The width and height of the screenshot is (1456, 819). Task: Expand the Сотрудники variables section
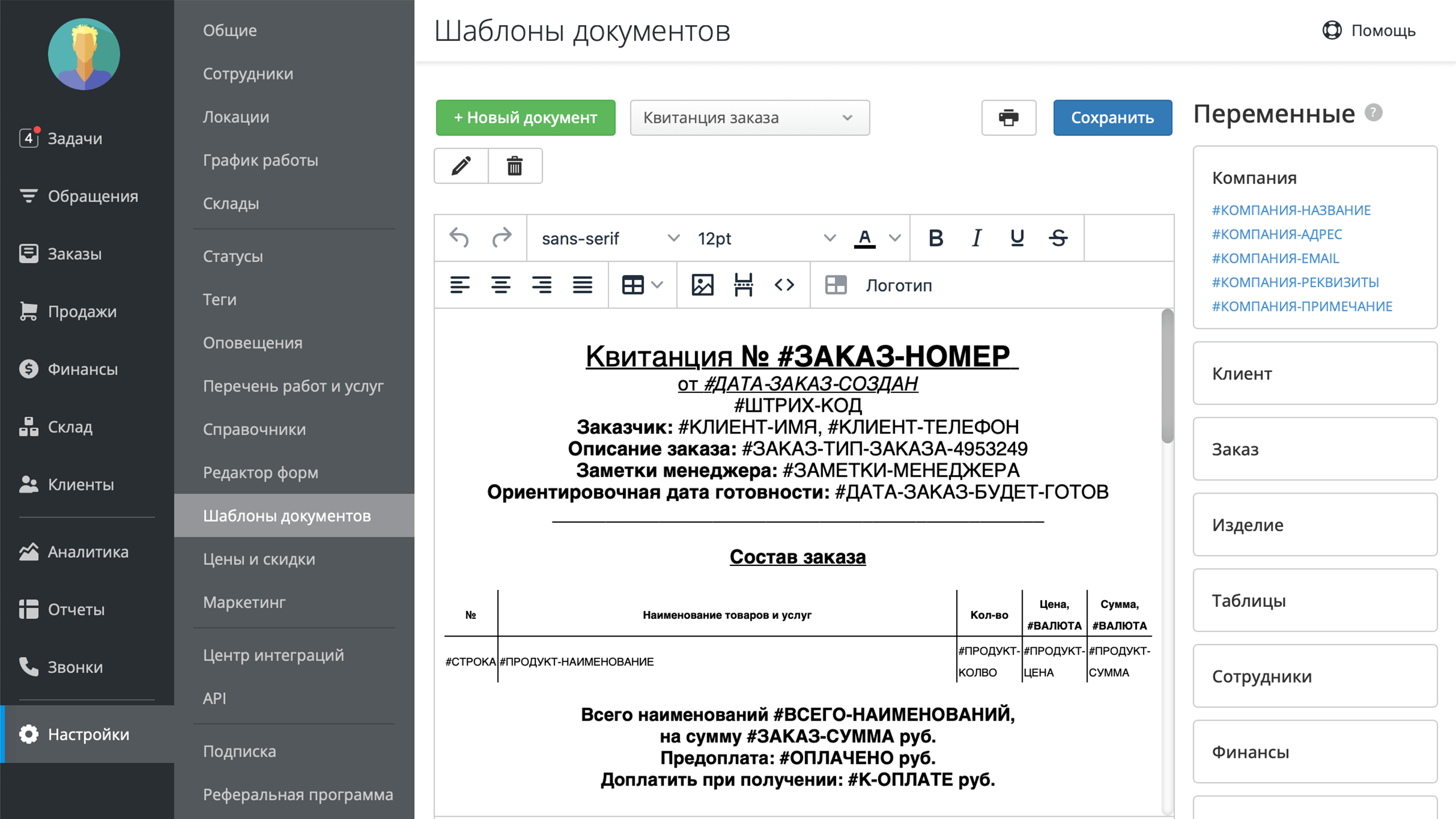[x=1315, y=676]
